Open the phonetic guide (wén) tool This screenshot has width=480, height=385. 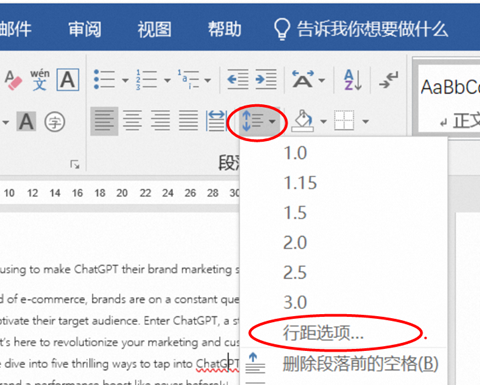coord(40,80)
